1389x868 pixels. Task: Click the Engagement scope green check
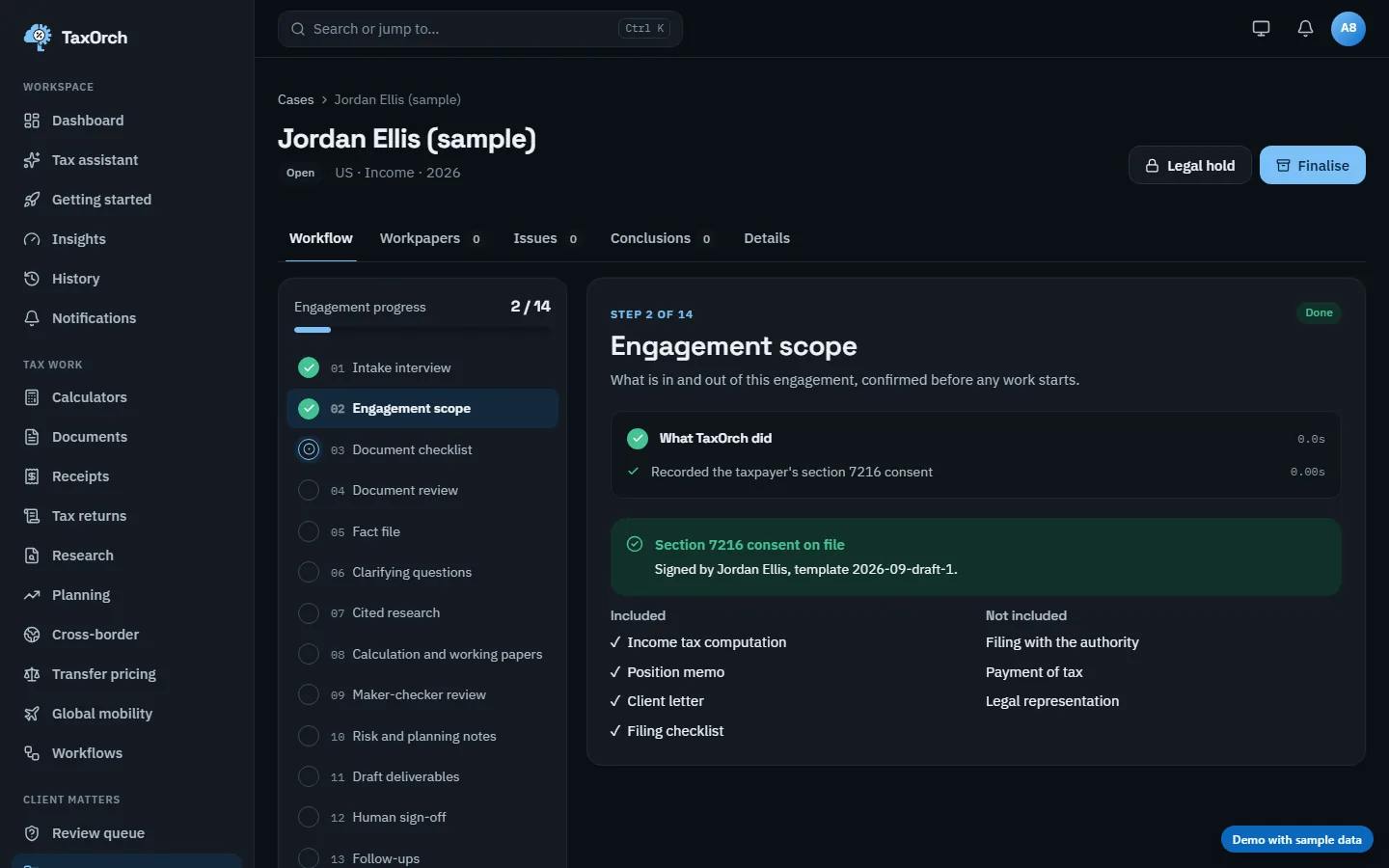coord(309,409)
